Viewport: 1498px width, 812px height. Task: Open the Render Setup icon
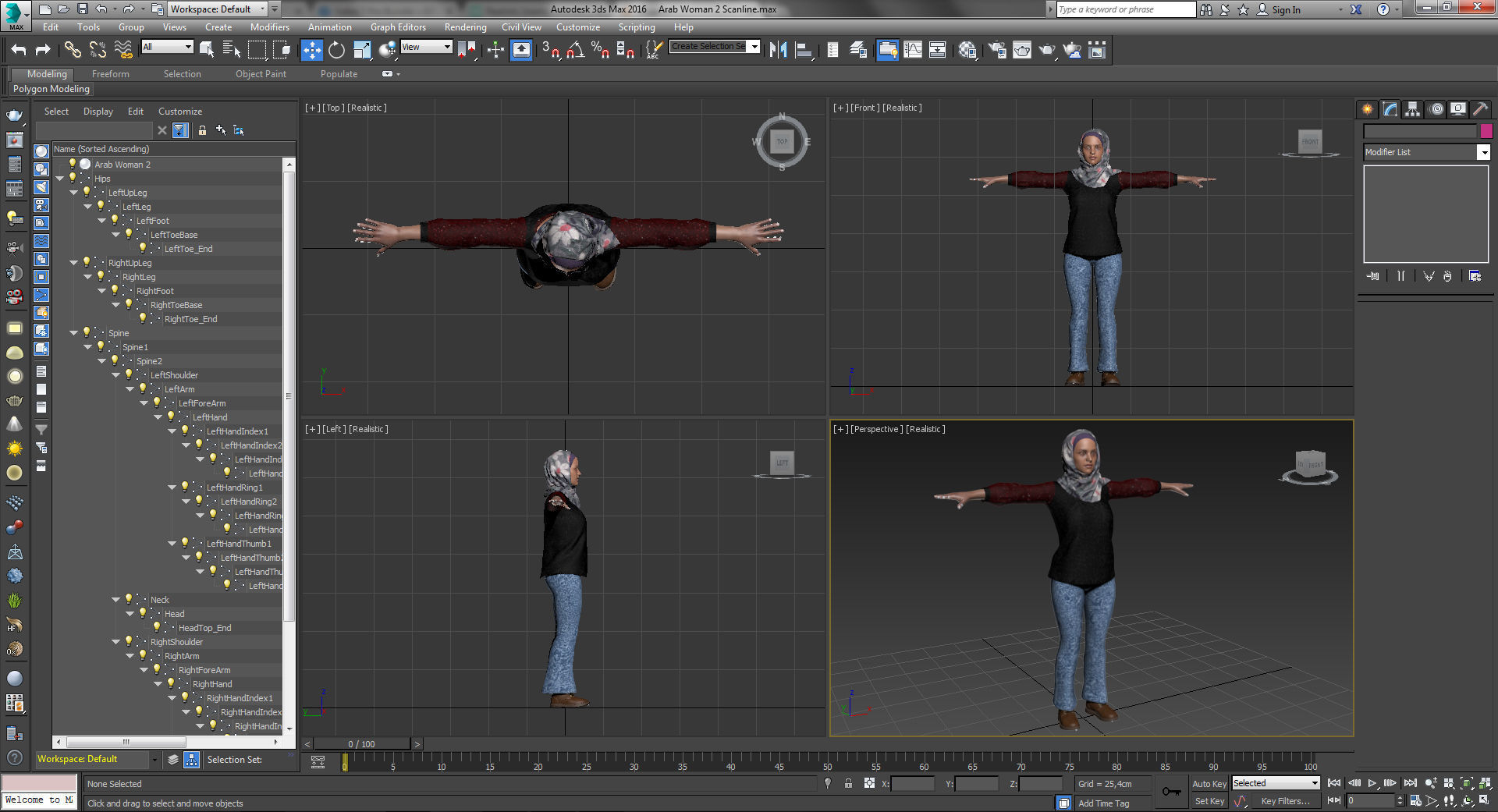coord(997,50)
